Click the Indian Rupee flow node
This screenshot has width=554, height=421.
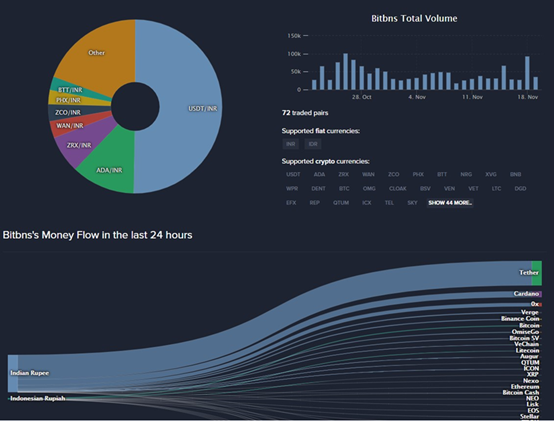(13, 373)
